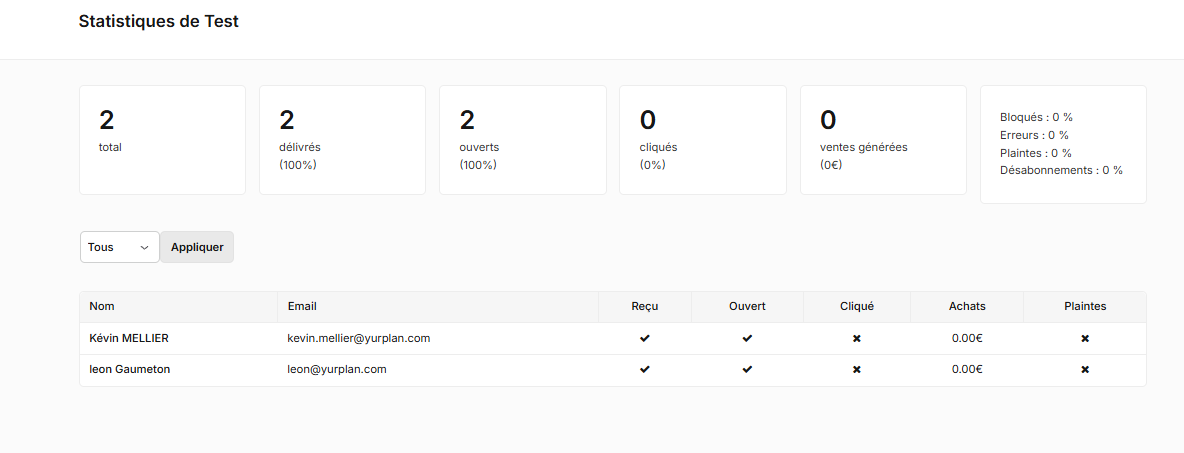Select the Achats column header

pyautogui.click(x=967, y=307)
